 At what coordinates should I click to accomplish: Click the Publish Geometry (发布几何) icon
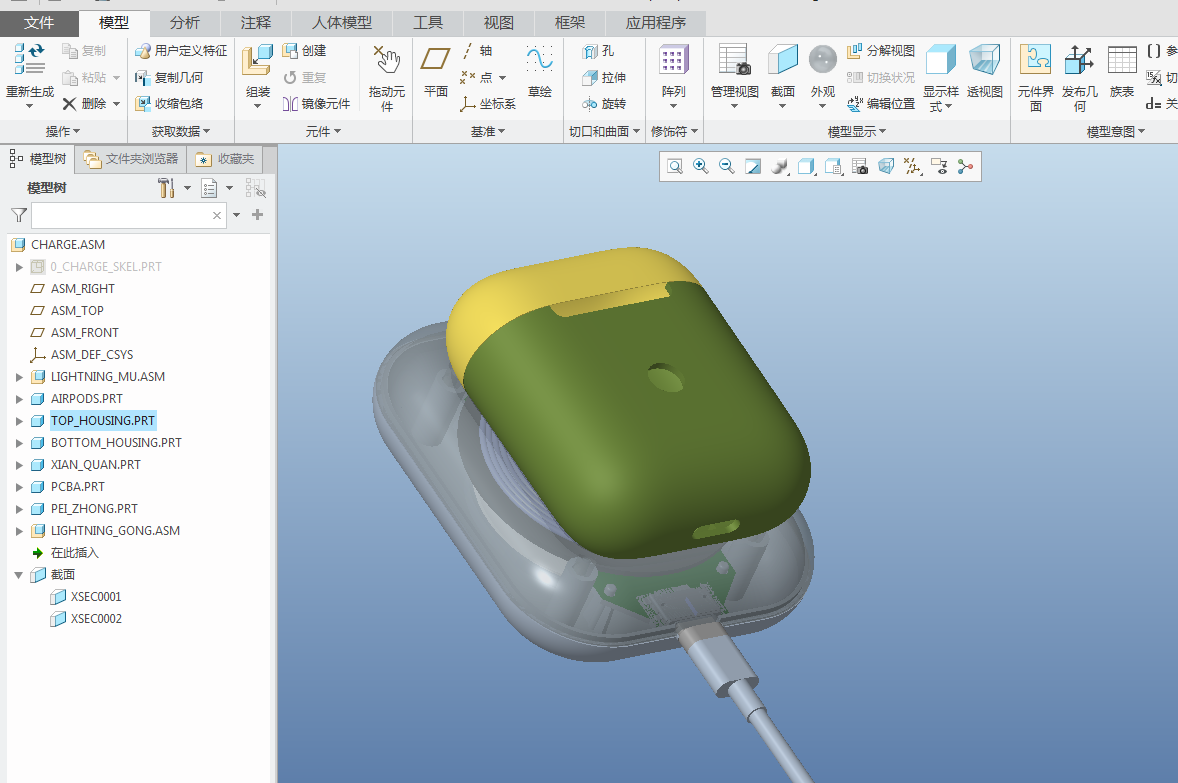pyautogui.click(x=1079, y=59)
